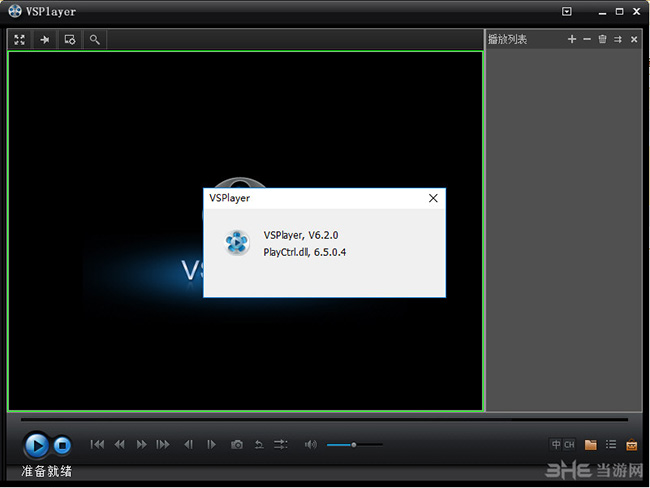Capture a snapshot with camera icon

pos(237,444)
